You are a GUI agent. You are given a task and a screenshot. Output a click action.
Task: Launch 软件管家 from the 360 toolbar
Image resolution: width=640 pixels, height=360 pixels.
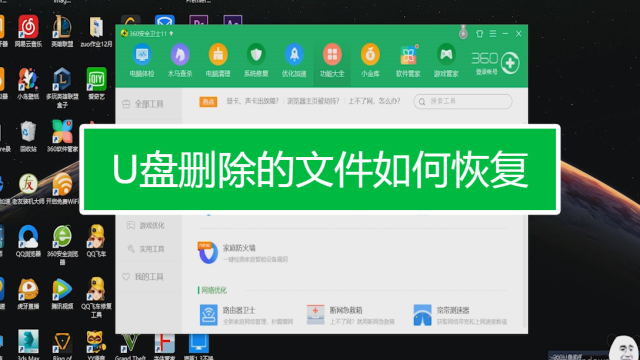(x=408, y=60)
